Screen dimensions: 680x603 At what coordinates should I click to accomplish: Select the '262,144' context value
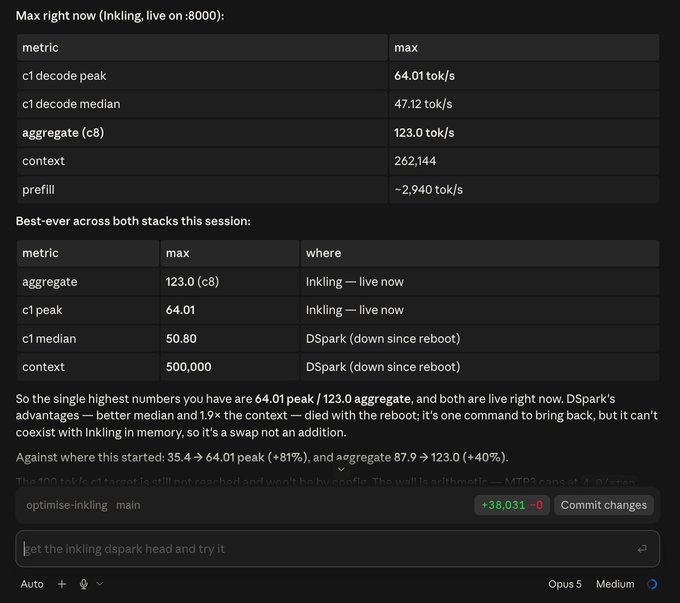coord(415,161)
